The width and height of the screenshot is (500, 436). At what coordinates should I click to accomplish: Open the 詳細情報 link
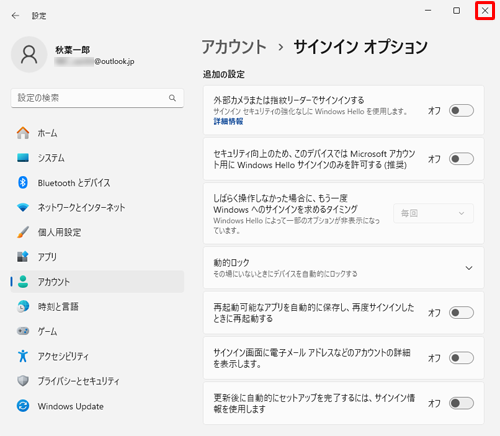(x=228, y=121)
